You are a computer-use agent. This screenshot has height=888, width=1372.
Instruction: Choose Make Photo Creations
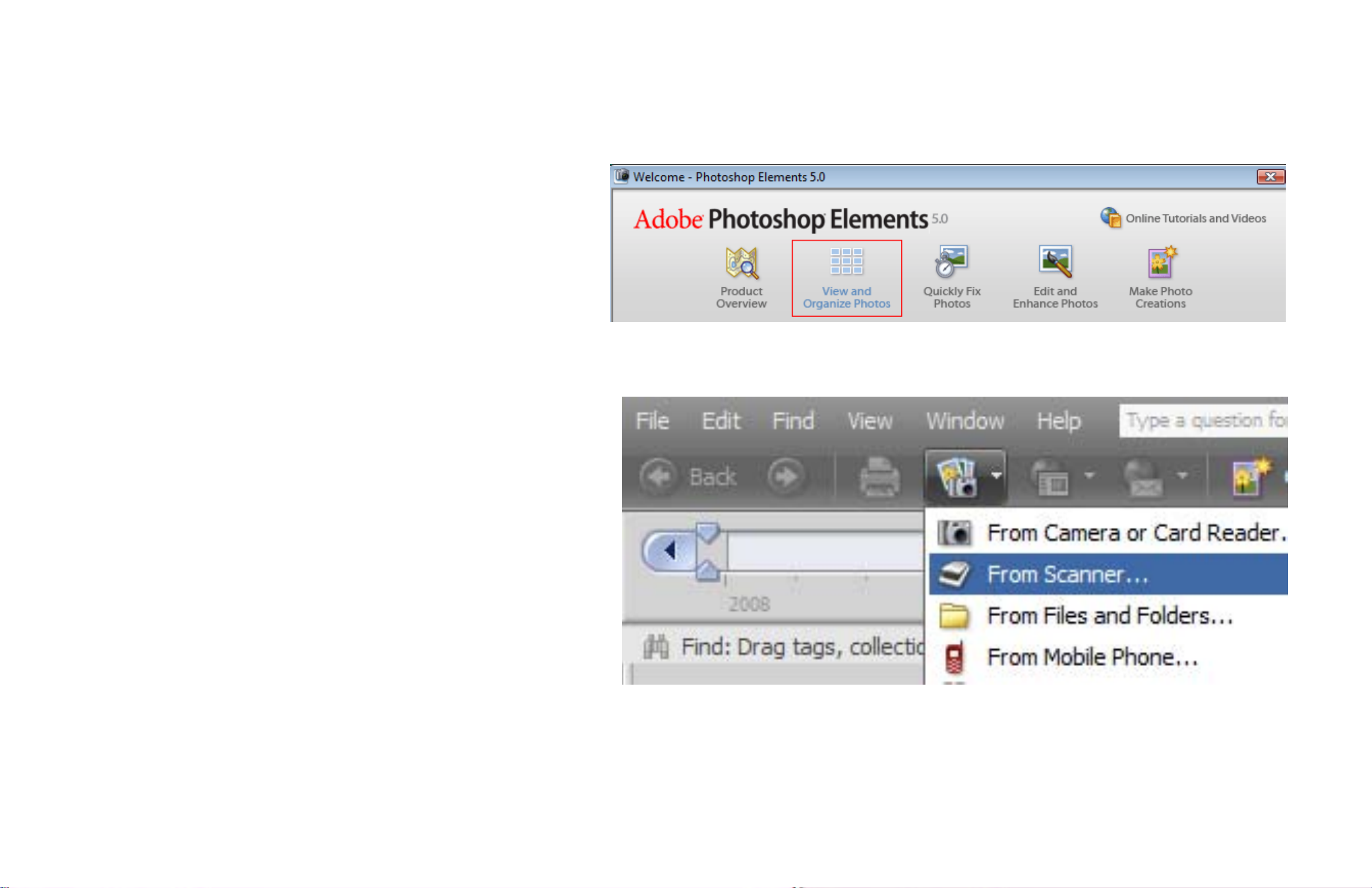pyautogui.click(x=1160, y=278)
